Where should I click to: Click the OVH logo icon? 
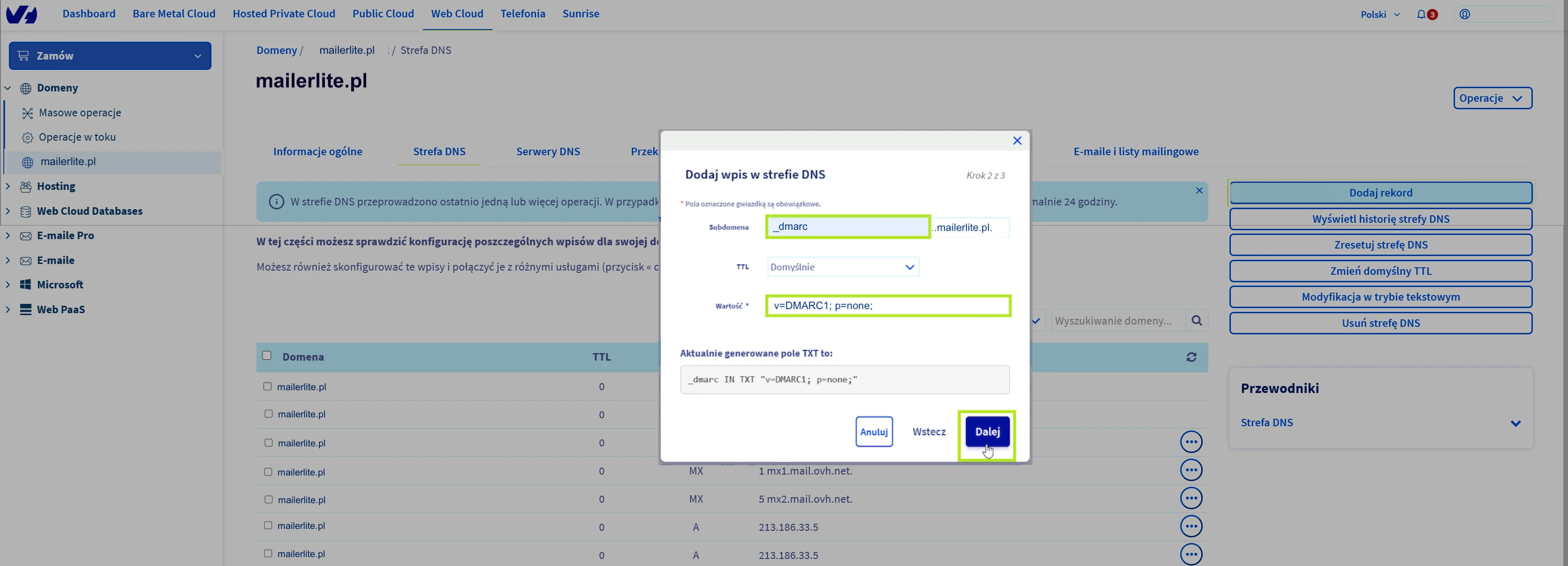22,14
